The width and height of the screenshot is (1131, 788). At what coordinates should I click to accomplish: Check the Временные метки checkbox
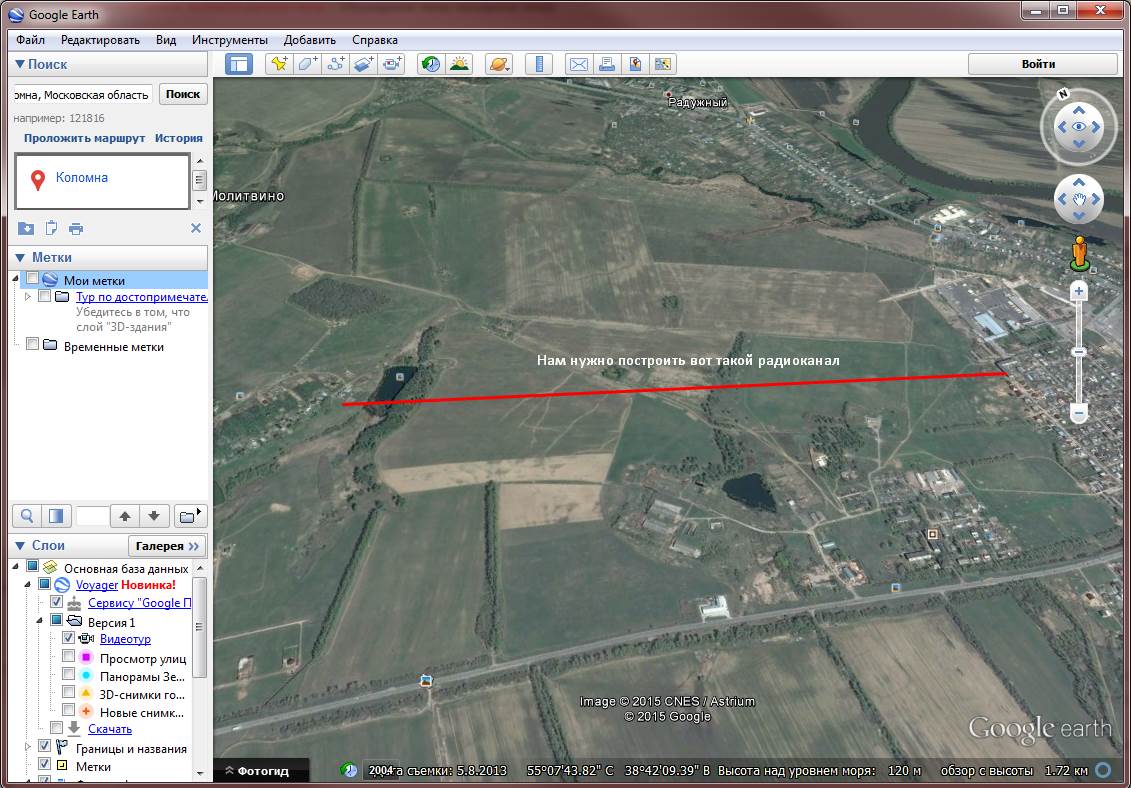[33, 345]
